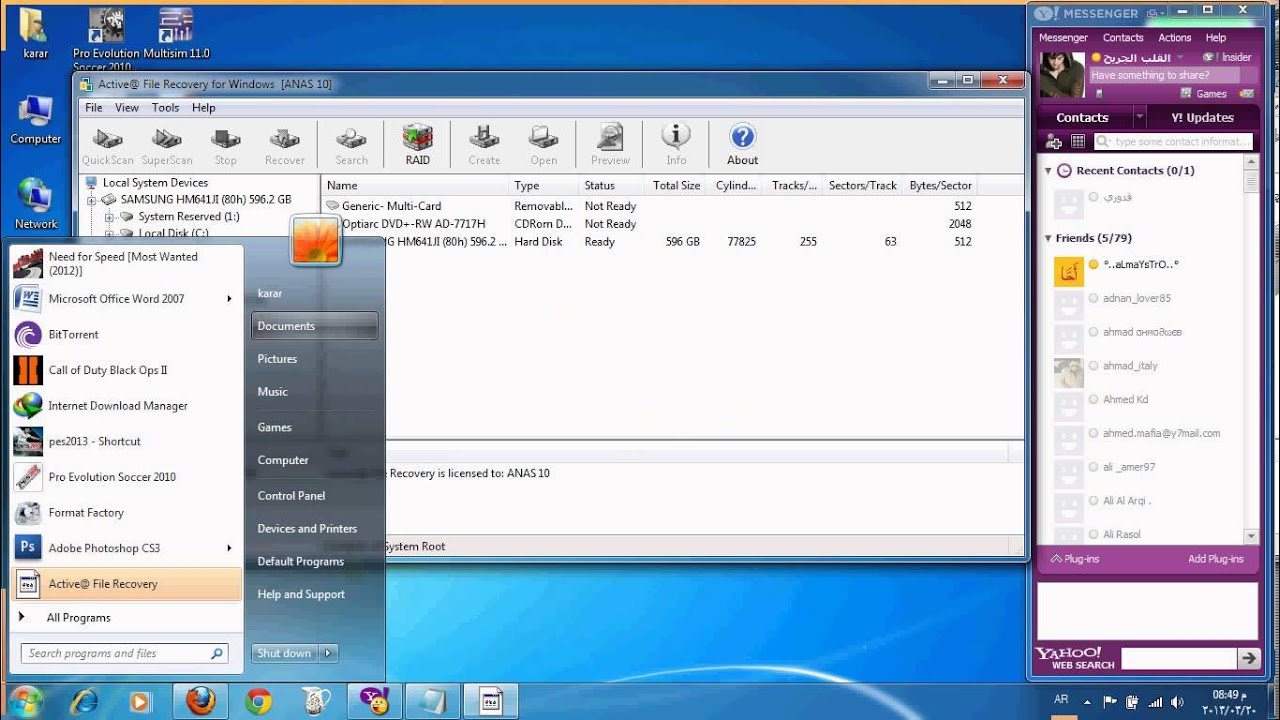Click the mail envelope icon in Messenger
Image resolution: width=1280 pixels, height=720 pixels.
click(x=1246, y=93)
